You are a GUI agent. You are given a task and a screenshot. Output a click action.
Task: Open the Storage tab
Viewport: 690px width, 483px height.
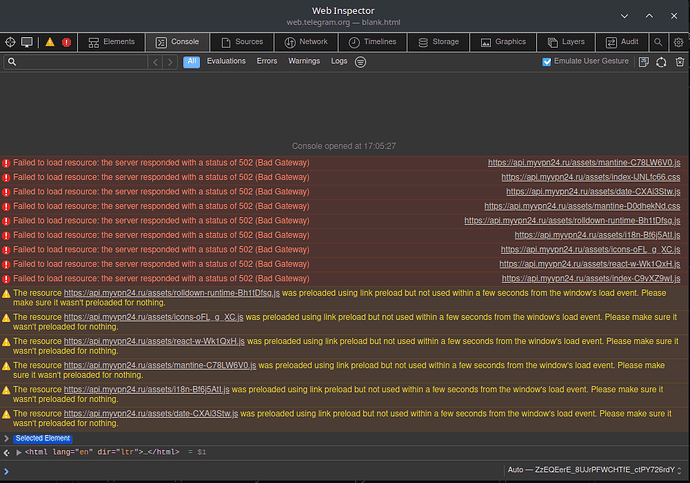click(x=438, y=42)
